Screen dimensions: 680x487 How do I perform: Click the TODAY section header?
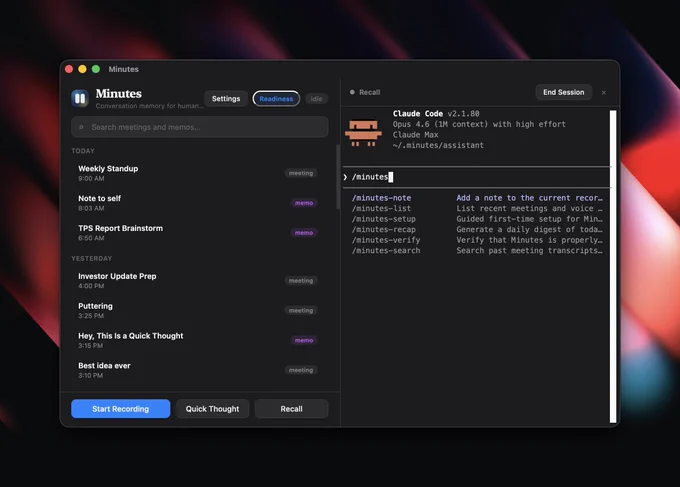(x=83, y=151)
